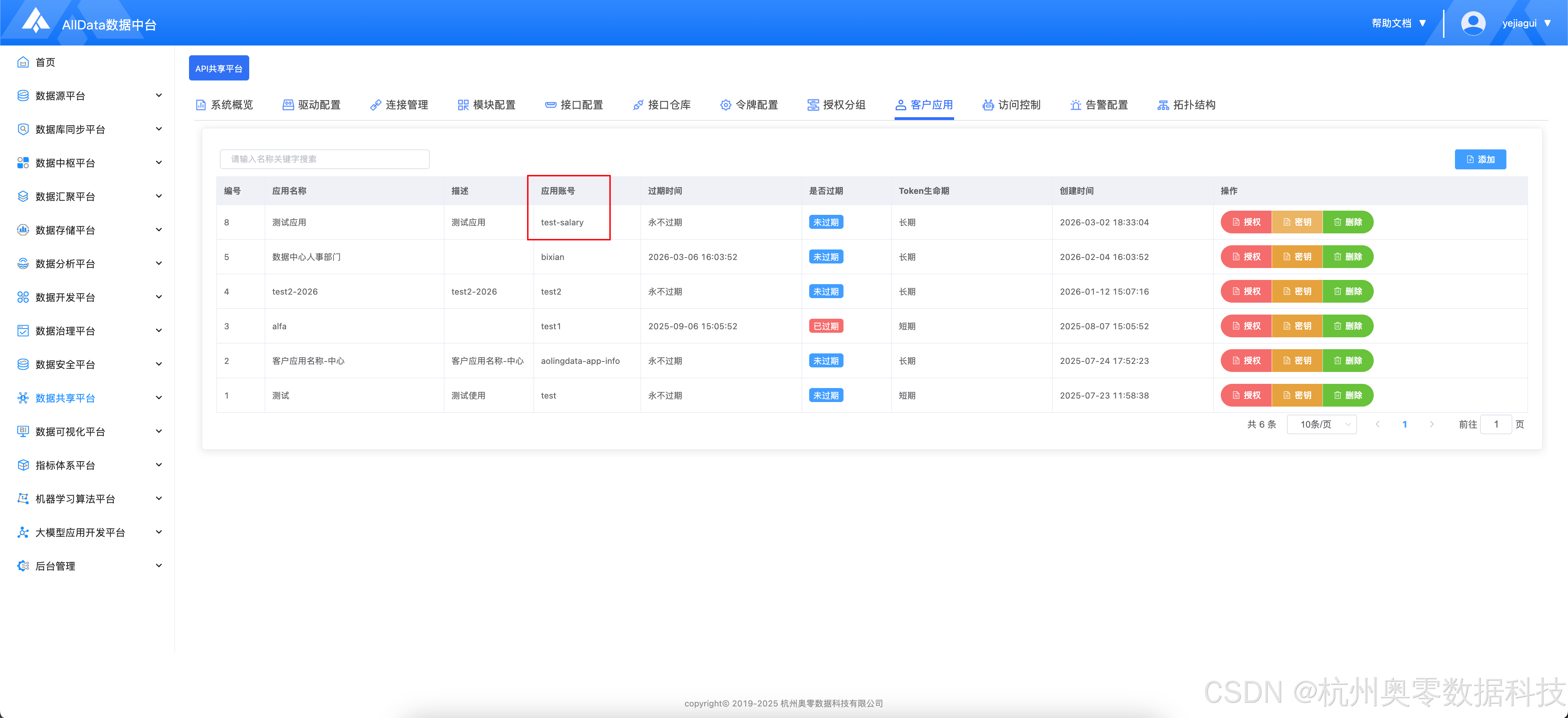Click the AllData logo icon

35,21
